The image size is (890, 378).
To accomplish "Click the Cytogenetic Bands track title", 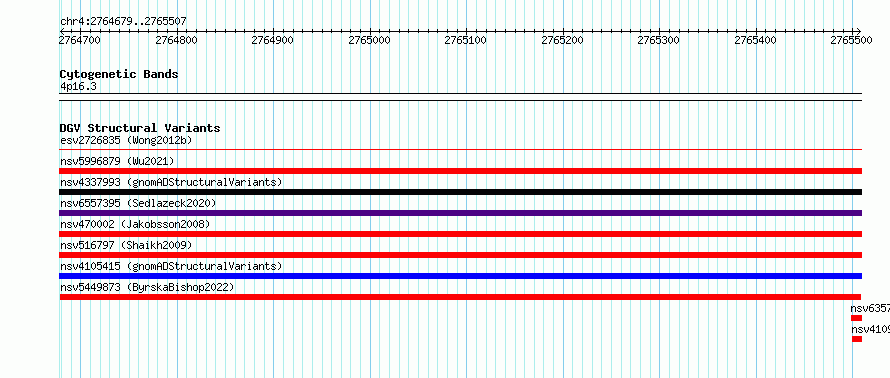I will pos(119,74).
